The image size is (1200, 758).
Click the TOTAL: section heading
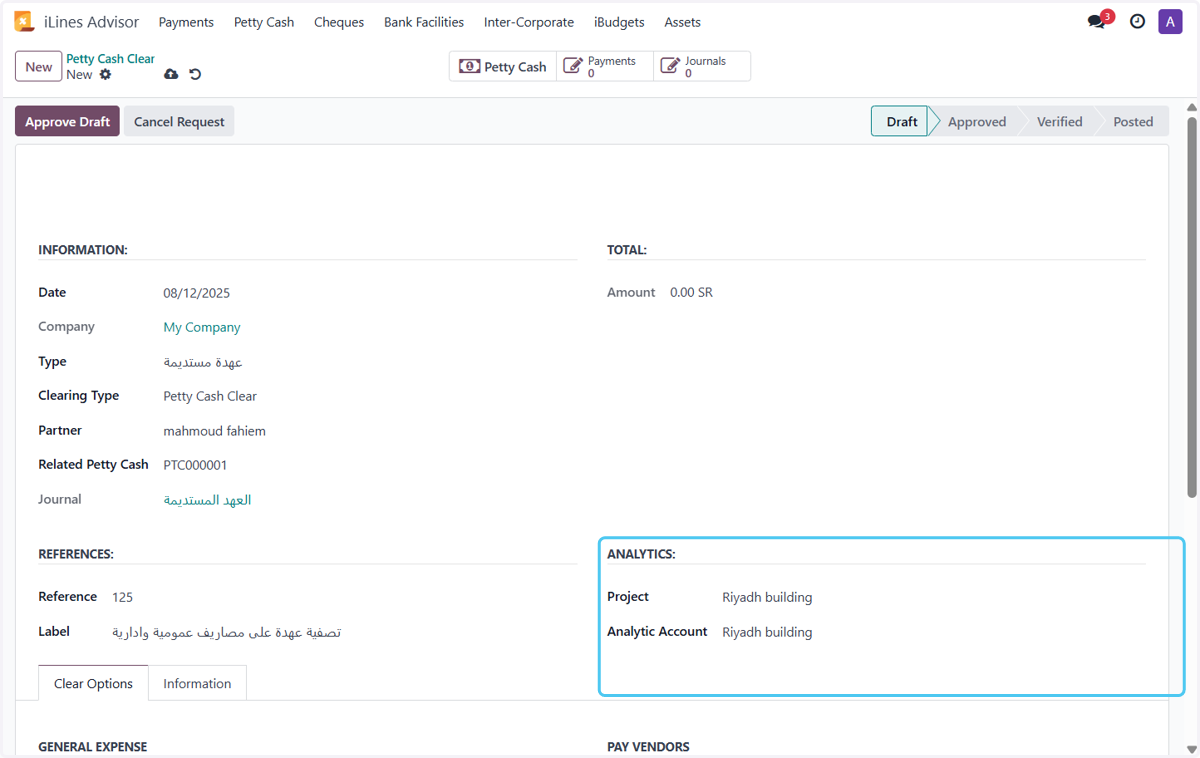tap(627, 250)
